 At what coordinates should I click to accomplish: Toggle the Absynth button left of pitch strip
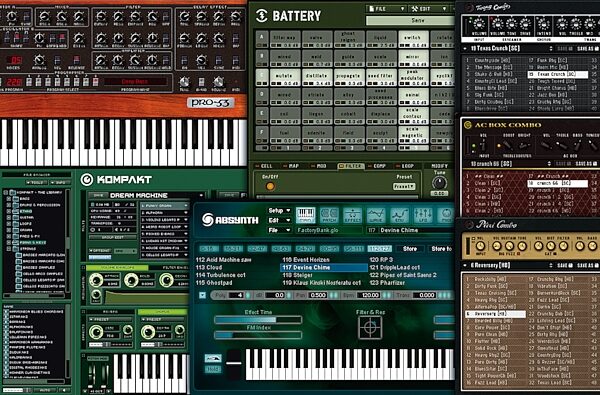(x=213, y=358)
